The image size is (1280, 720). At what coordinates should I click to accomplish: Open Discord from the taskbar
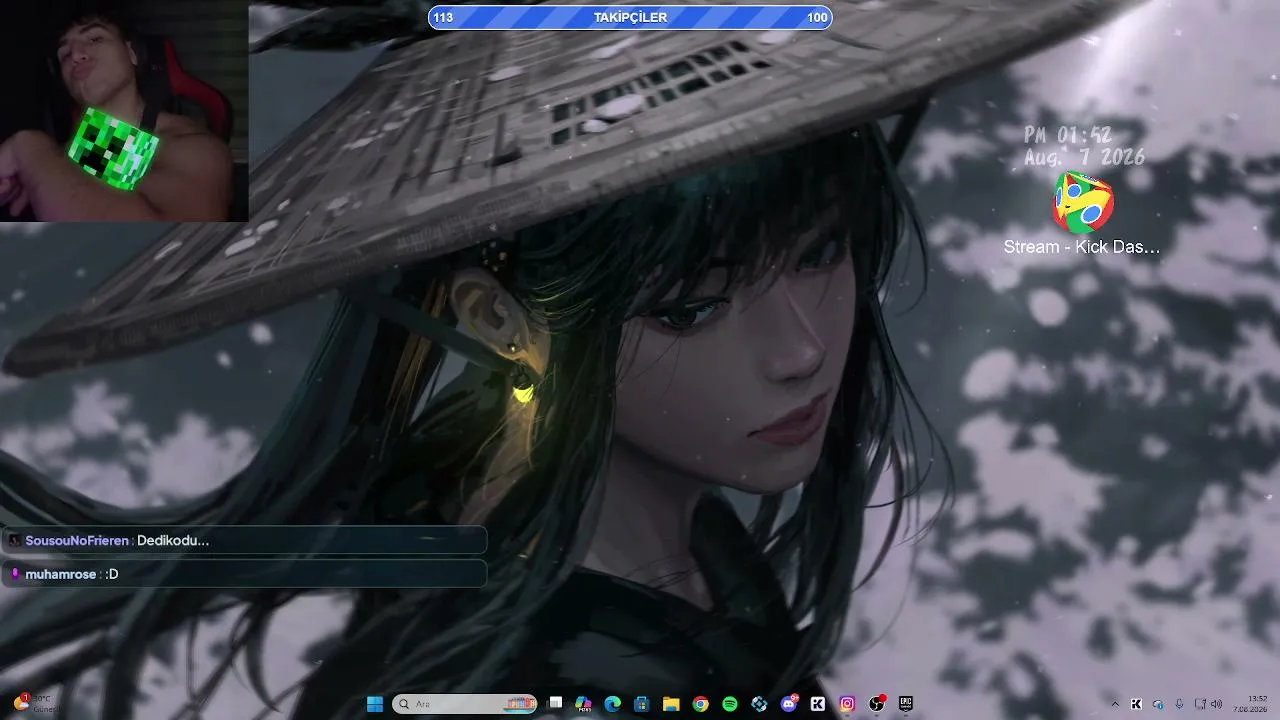click(789, 704)
